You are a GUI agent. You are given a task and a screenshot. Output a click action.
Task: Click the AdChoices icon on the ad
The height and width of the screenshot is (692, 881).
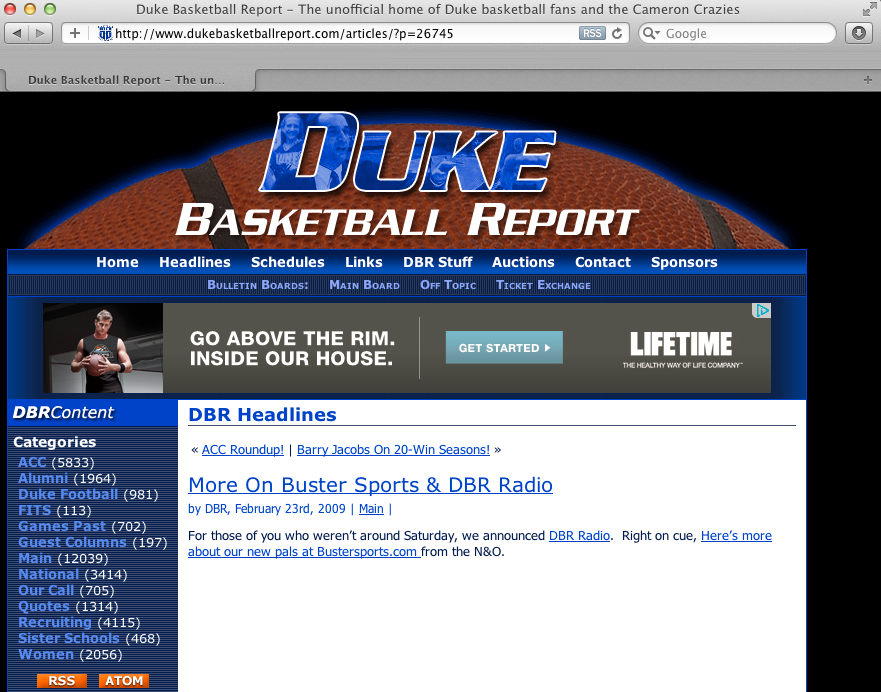coord(761,311)
